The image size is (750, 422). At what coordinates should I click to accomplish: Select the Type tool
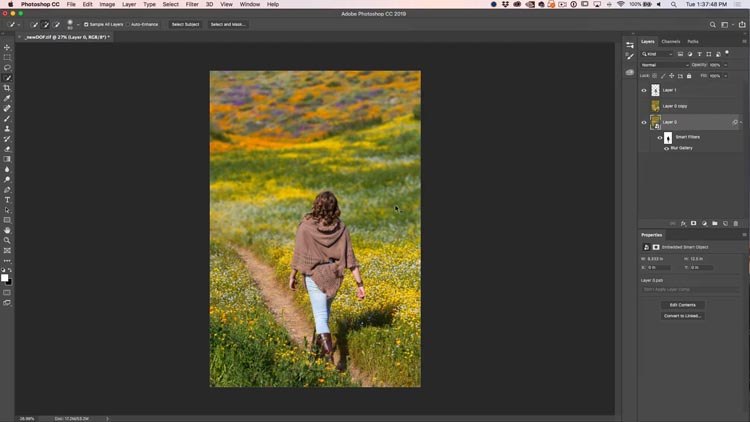(7, 200)
